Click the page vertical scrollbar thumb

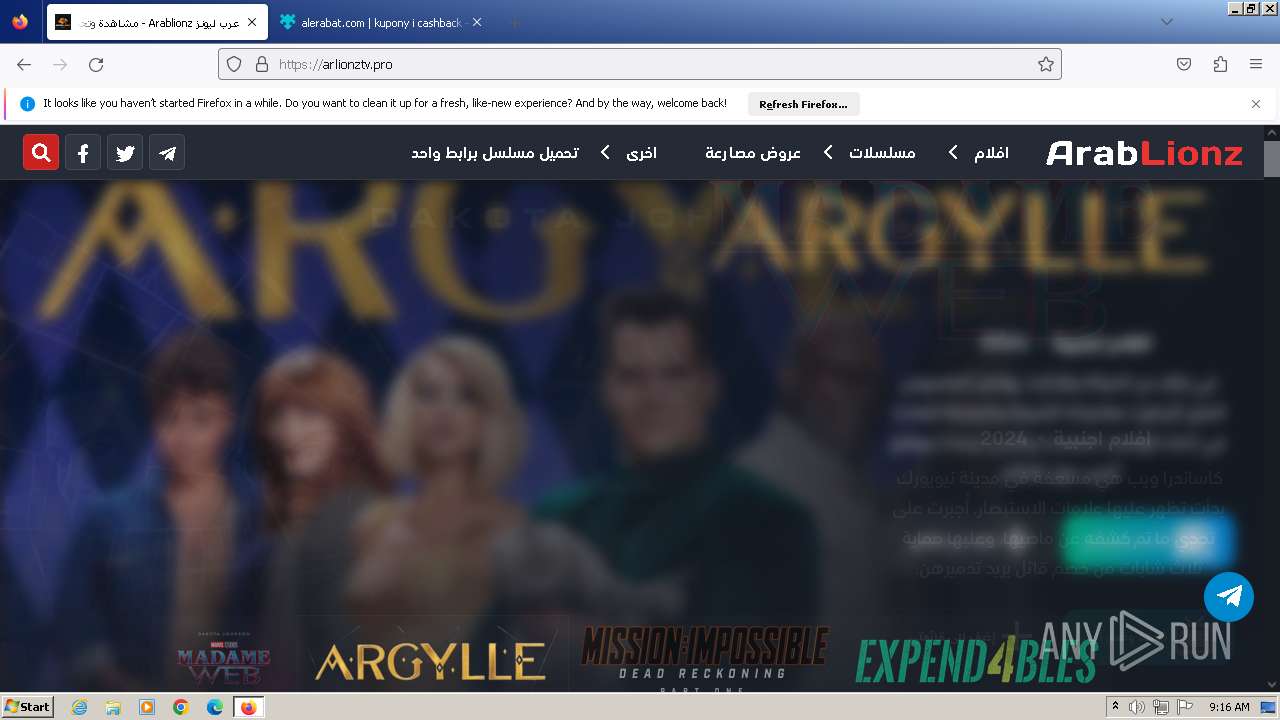tap(1271, 158)
